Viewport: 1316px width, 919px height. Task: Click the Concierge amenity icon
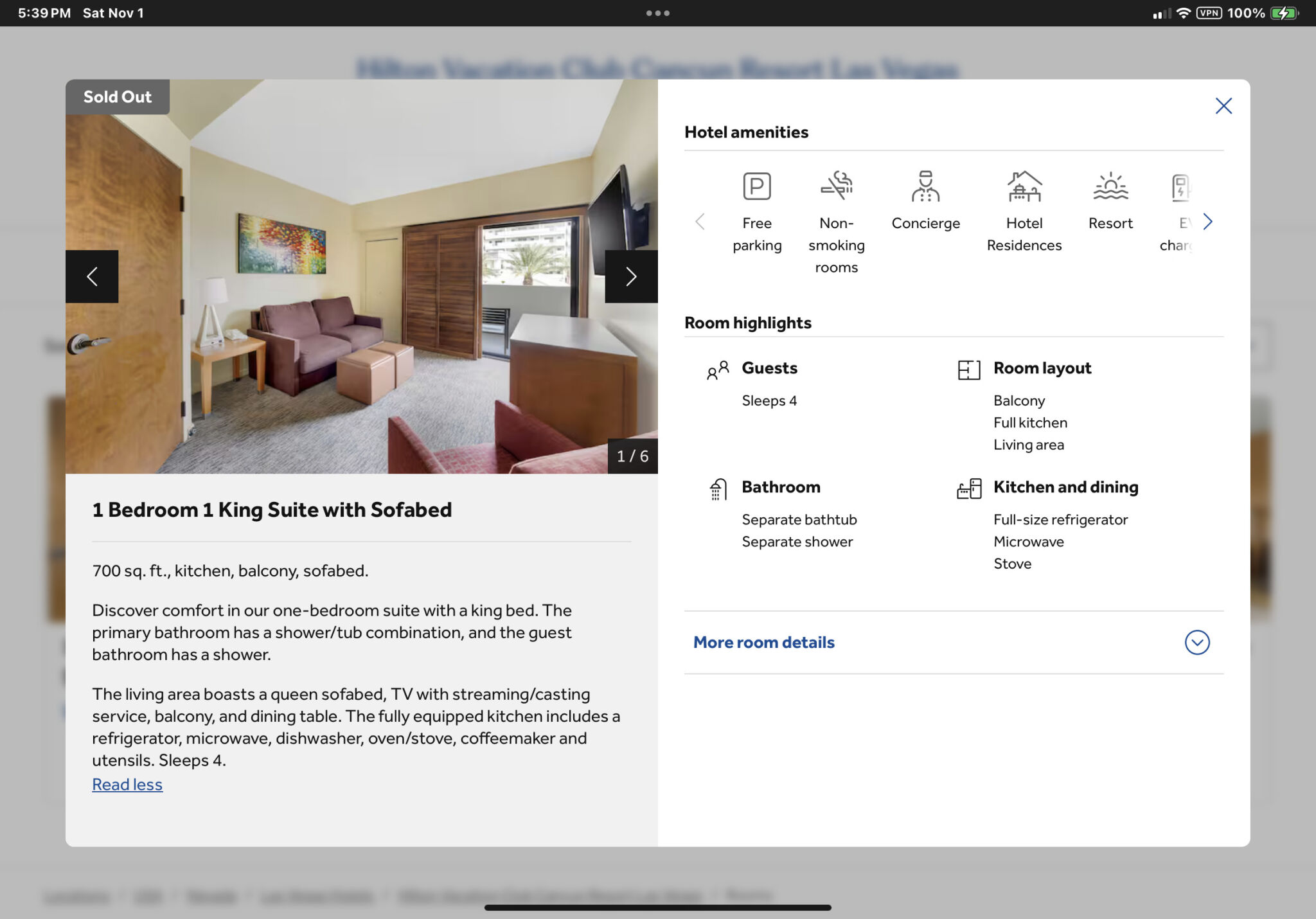click(x=925, y=186)
